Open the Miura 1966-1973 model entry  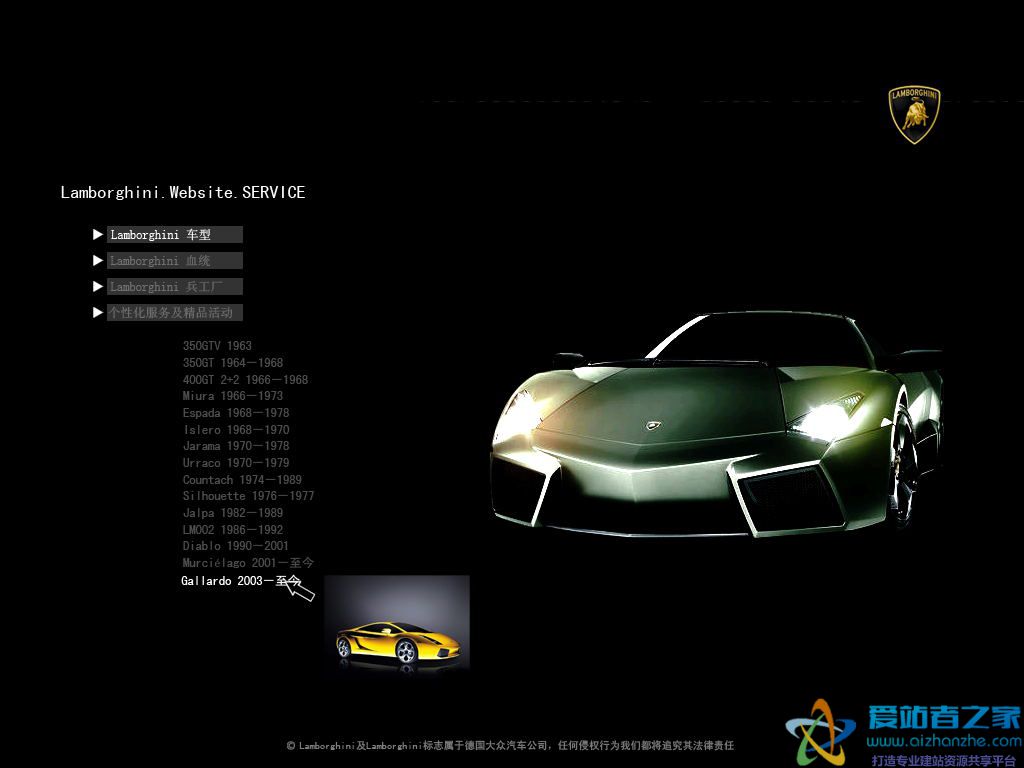coord(232,396)
